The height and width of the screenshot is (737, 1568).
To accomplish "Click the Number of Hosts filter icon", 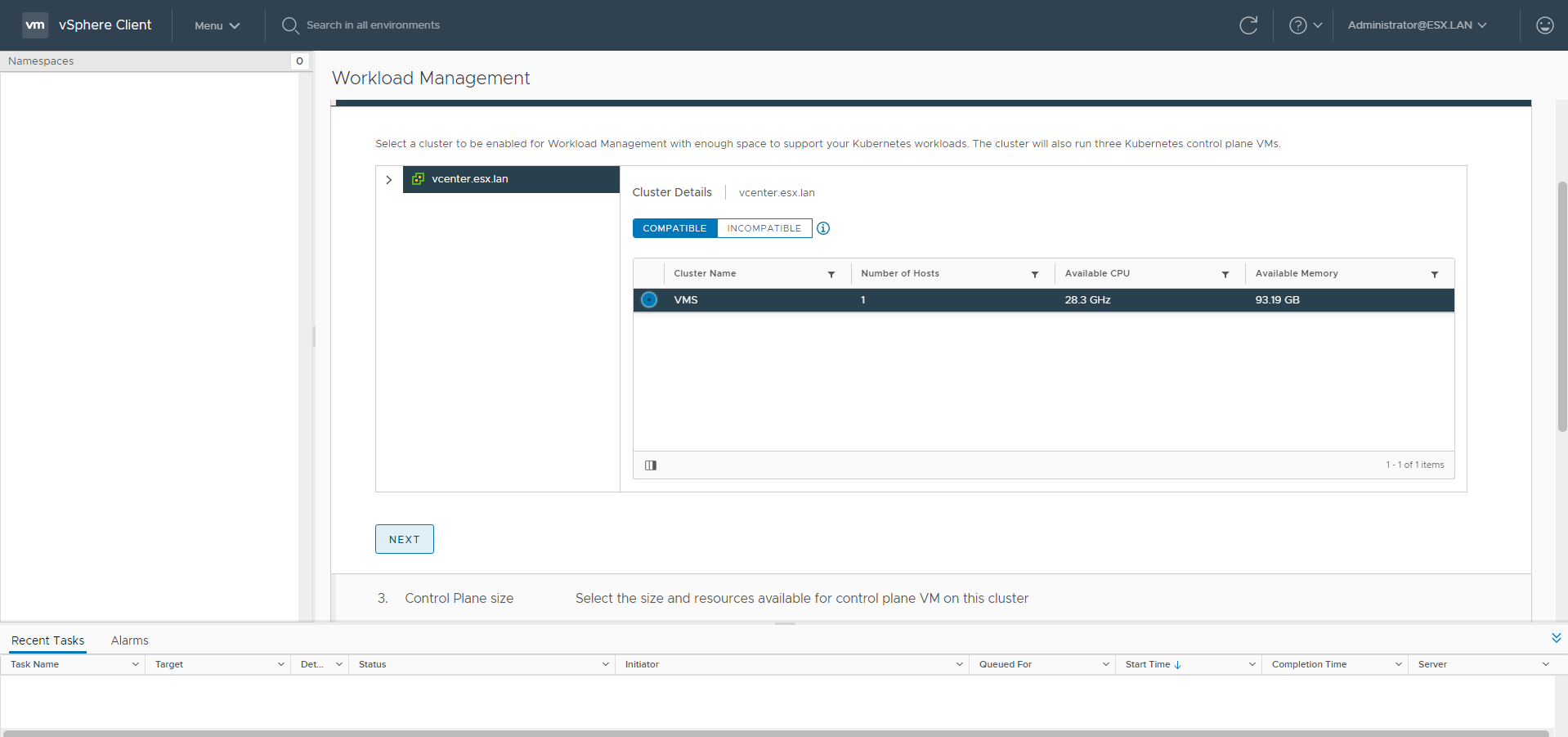I will (x=1035, y=274).
